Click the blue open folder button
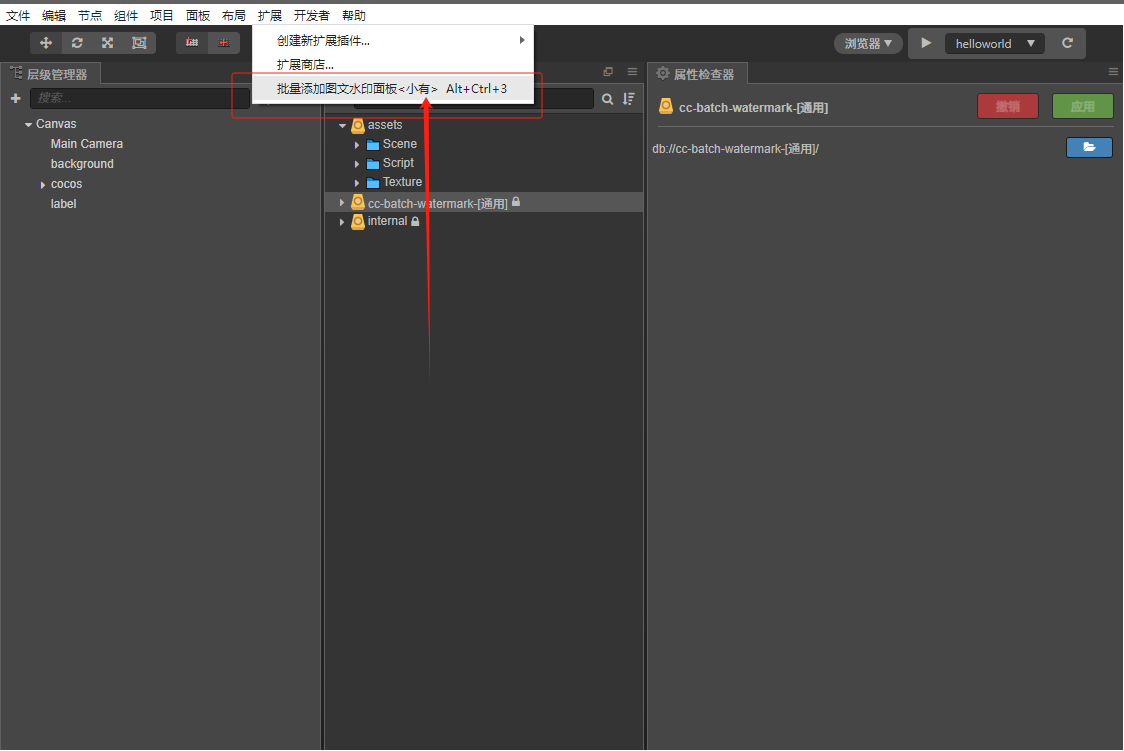 1089,148
